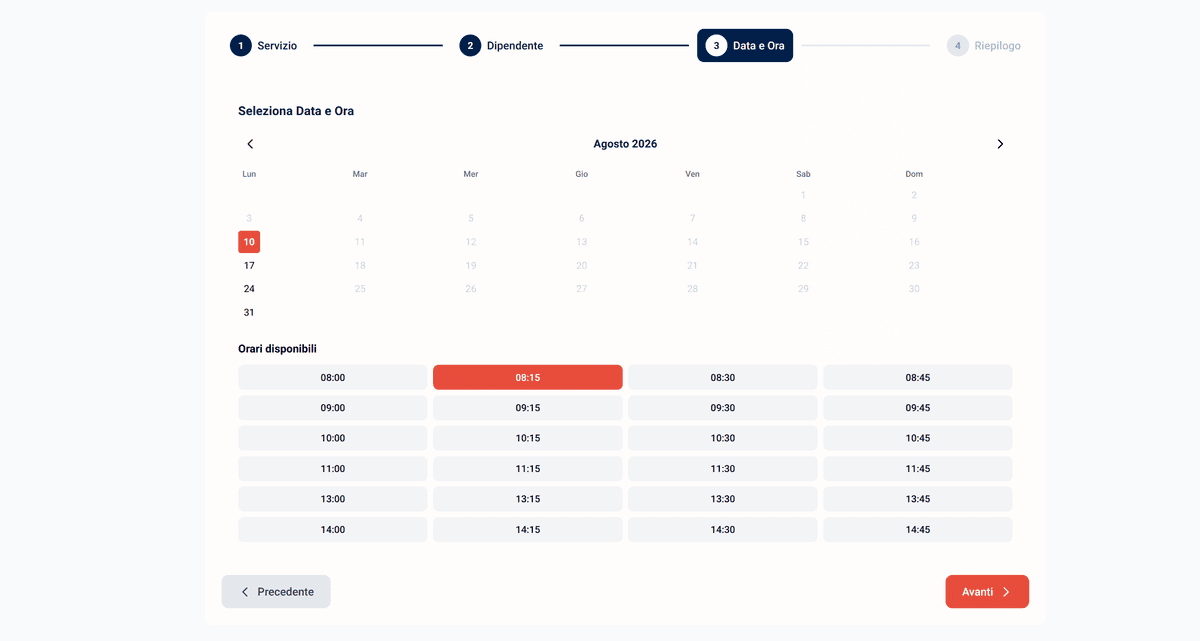The height and width of the screenshot is (641, 1200).
Task: Select day 31 in the calendar
Action: 249,313
